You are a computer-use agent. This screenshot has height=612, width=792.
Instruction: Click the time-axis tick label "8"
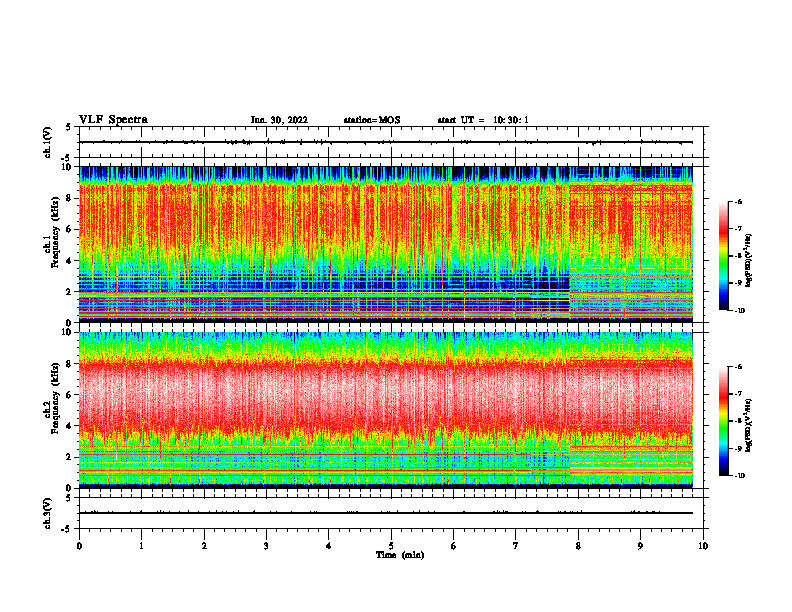coord(578,546)
